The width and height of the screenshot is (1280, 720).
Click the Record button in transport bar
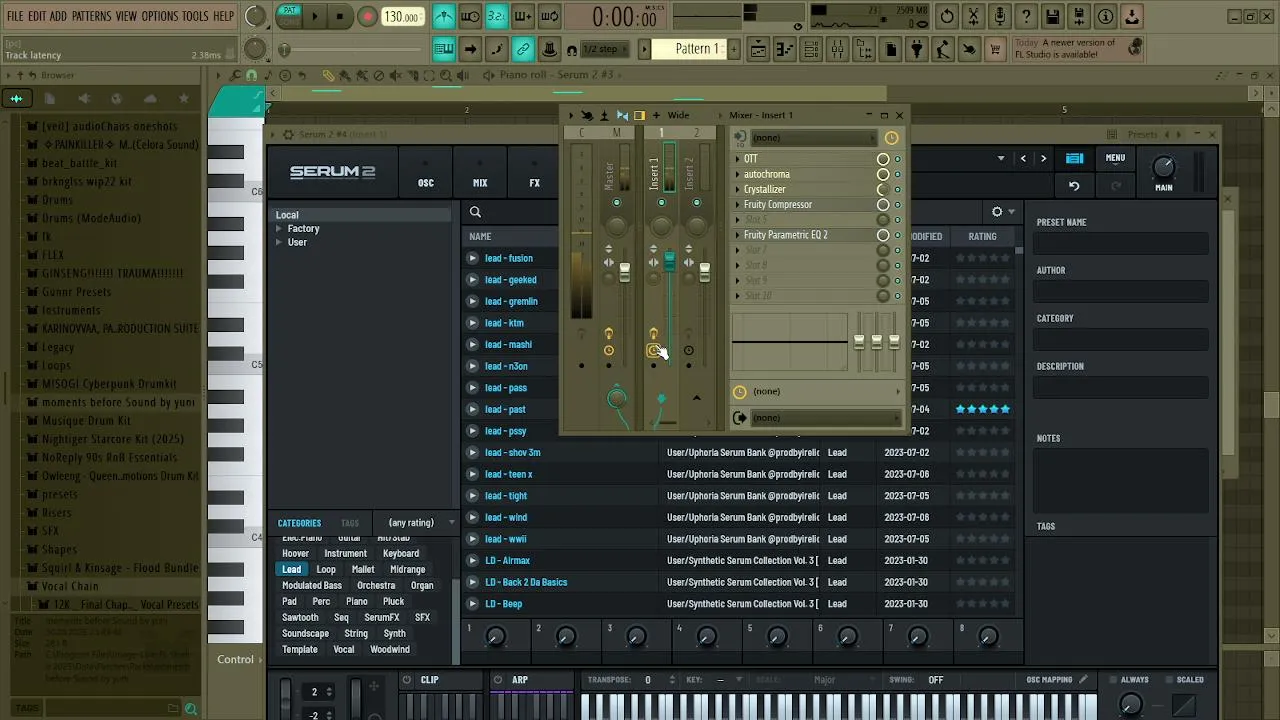[368, 16]
